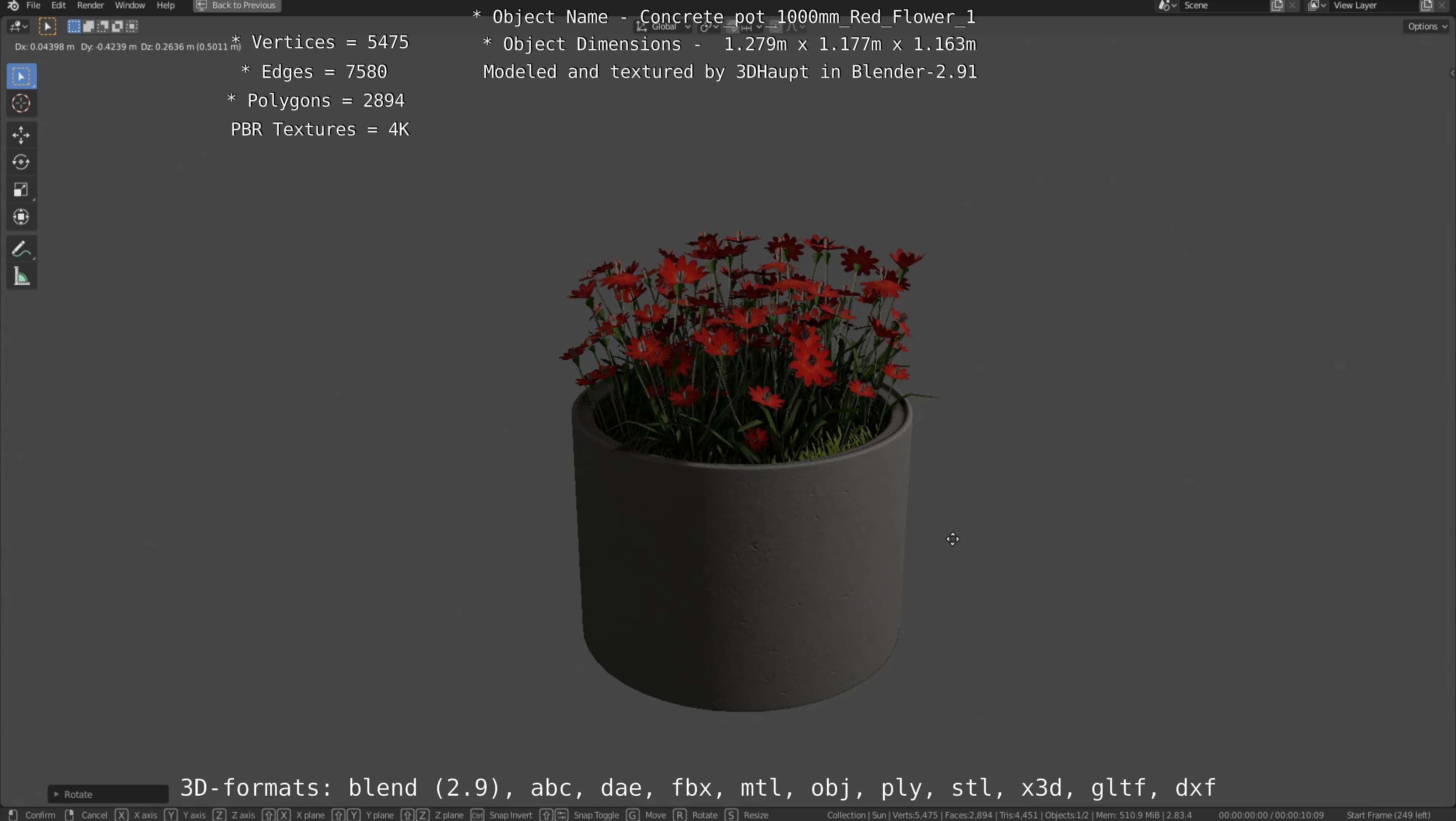Open the pivot point dropdown
The height and width of the screenshot is (821, 1456).
[709, 26]
